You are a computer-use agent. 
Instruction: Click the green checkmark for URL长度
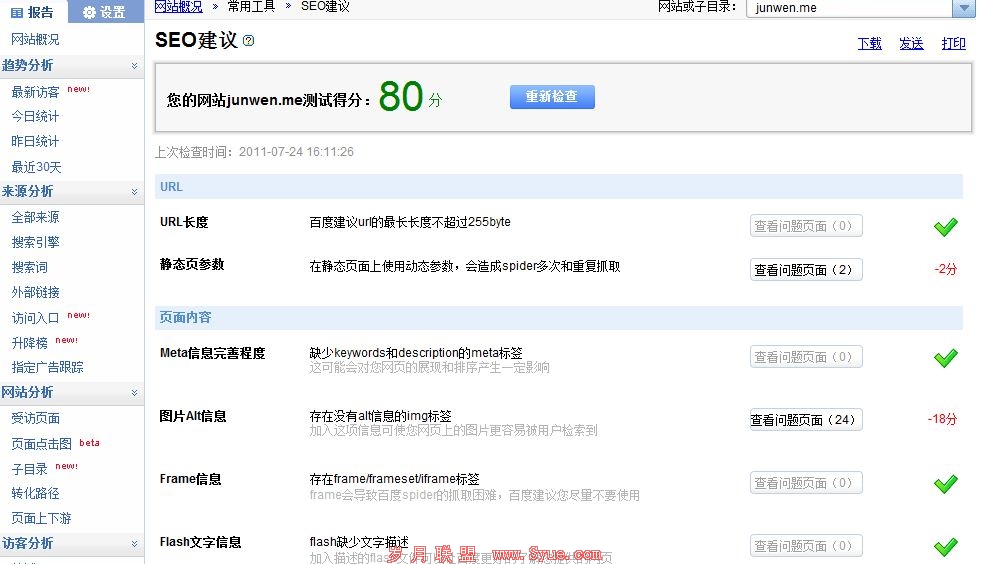(945, 227)
